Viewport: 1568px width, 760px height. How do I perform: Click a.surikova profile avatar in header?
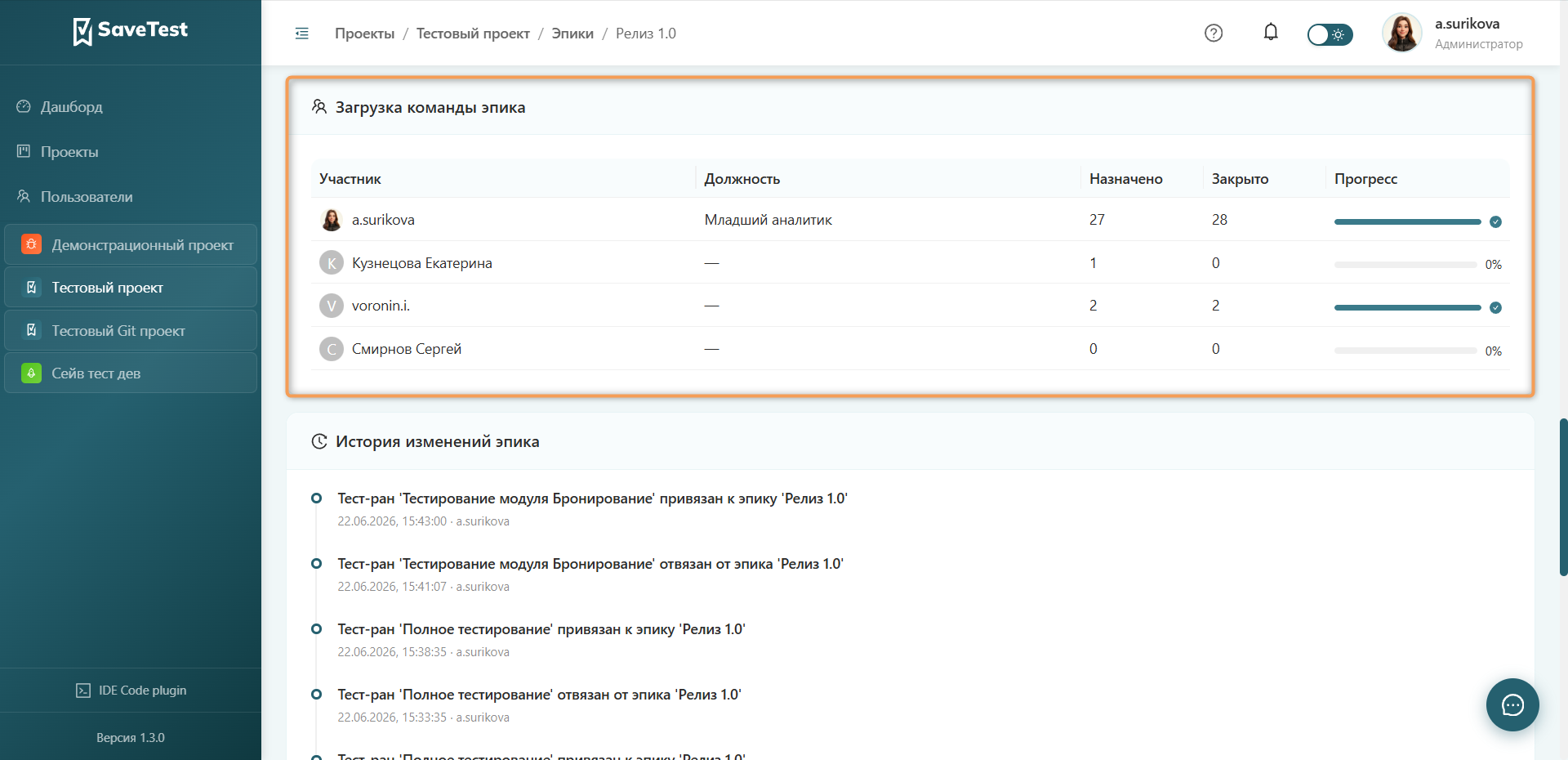click(1402, 33)
